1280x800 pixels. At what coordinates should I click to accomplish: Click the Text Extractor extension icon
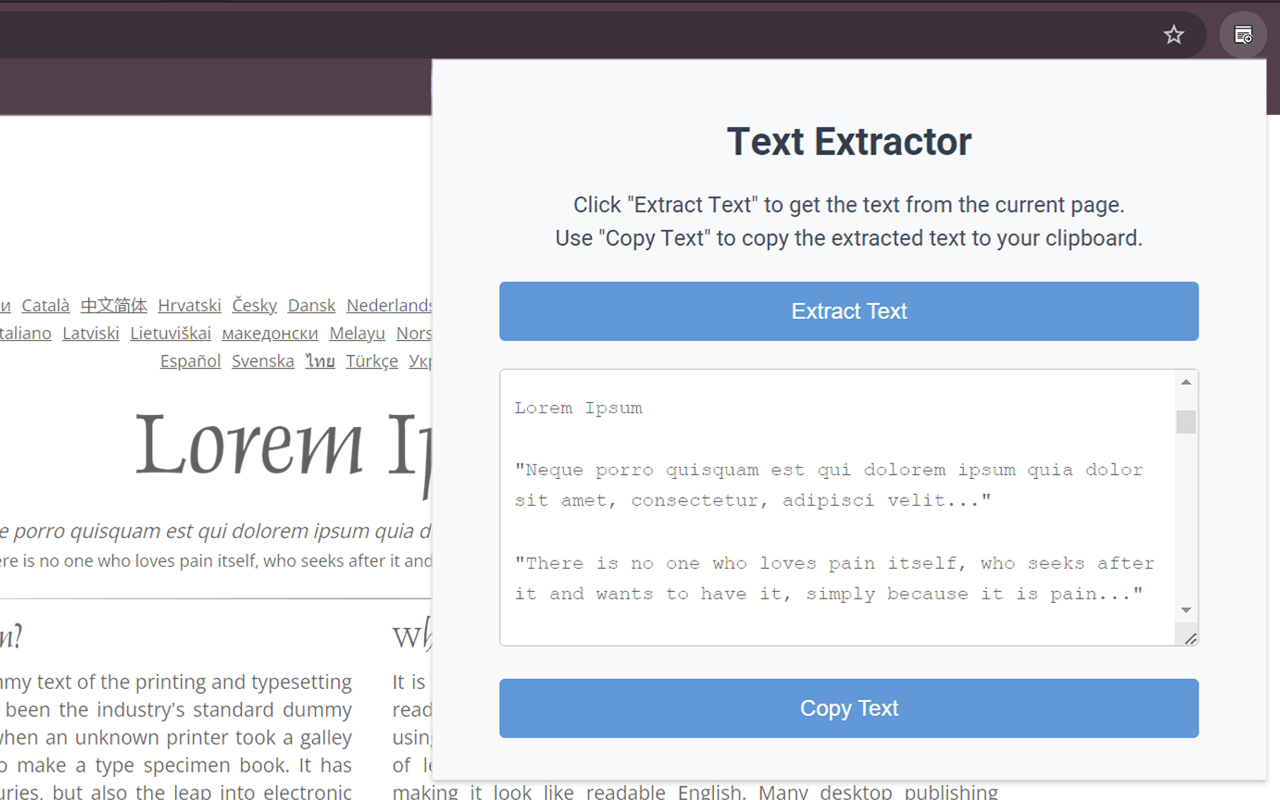[1242, 34]
